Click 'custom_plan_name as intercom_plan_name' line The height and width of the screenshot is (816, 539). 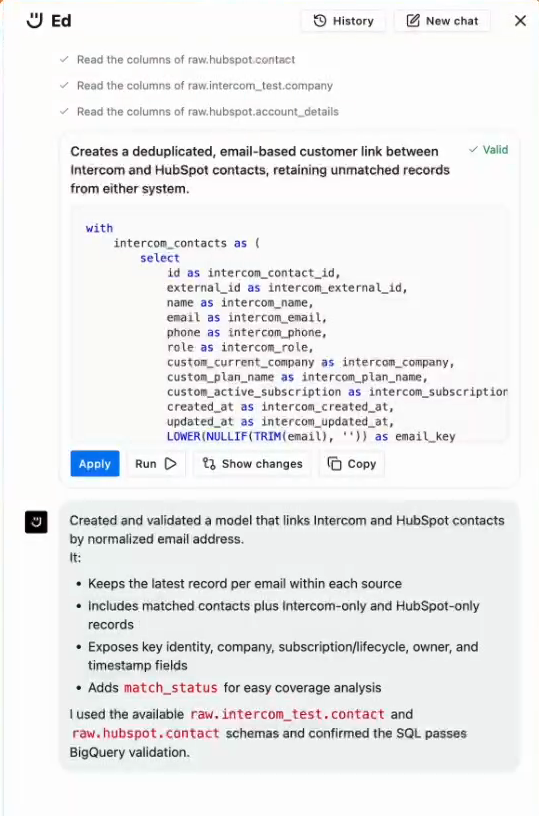pos(297,377)
